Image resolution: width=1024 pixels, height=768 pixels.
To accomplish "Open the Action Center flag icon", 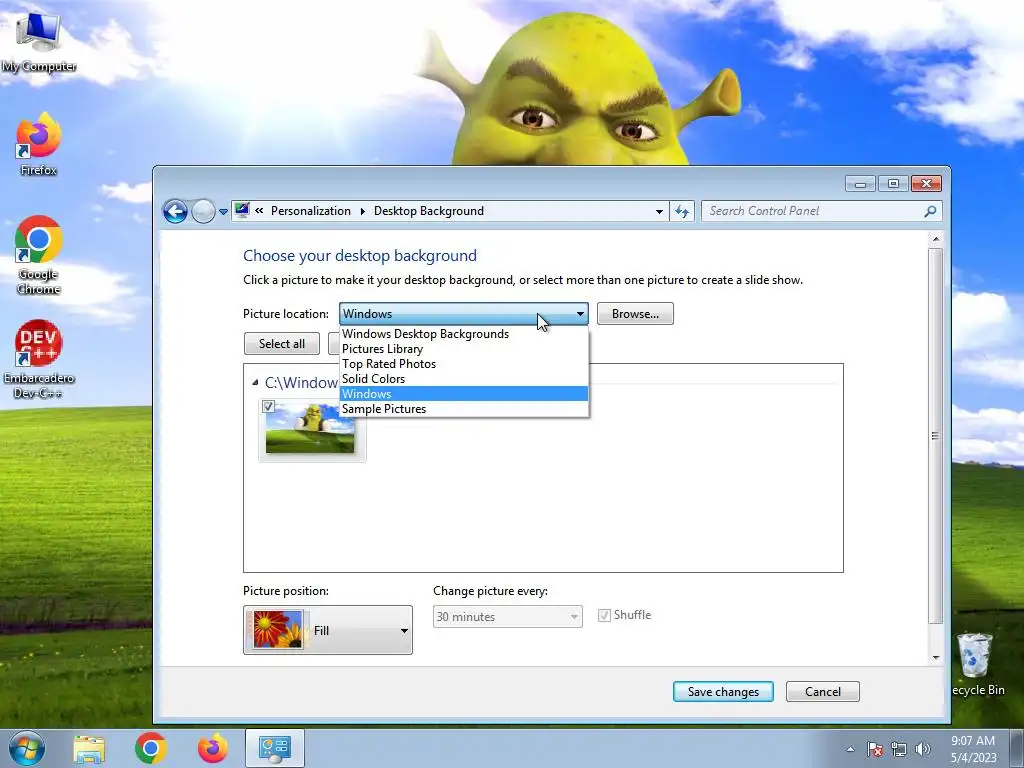I will (x=875, y=749).
